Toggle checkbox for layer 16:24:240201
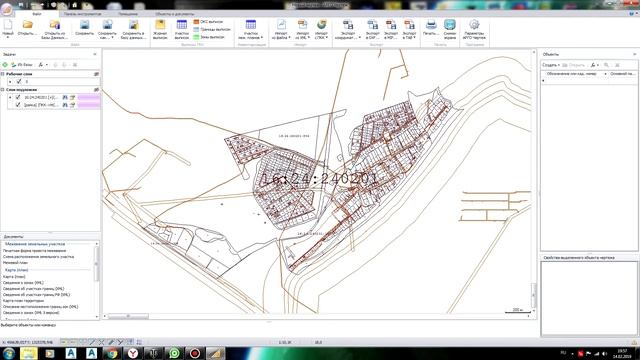Screen dimensions: 640x360 18,97
